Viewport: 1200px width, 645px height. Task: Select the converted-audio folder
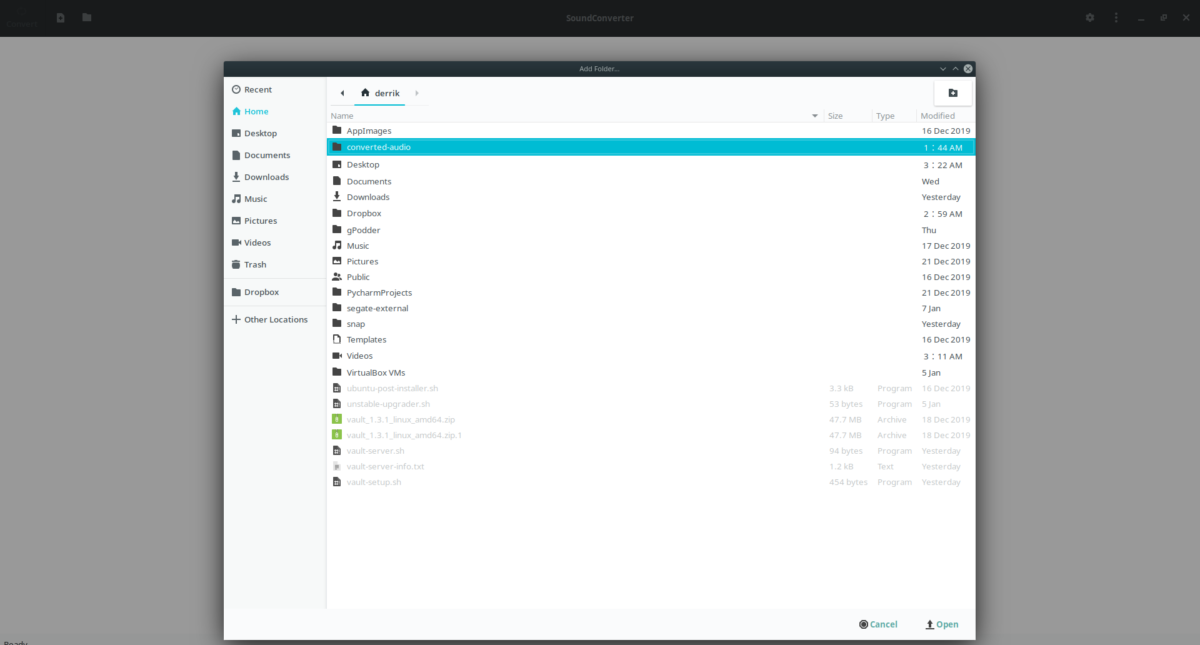coord(376,147)
